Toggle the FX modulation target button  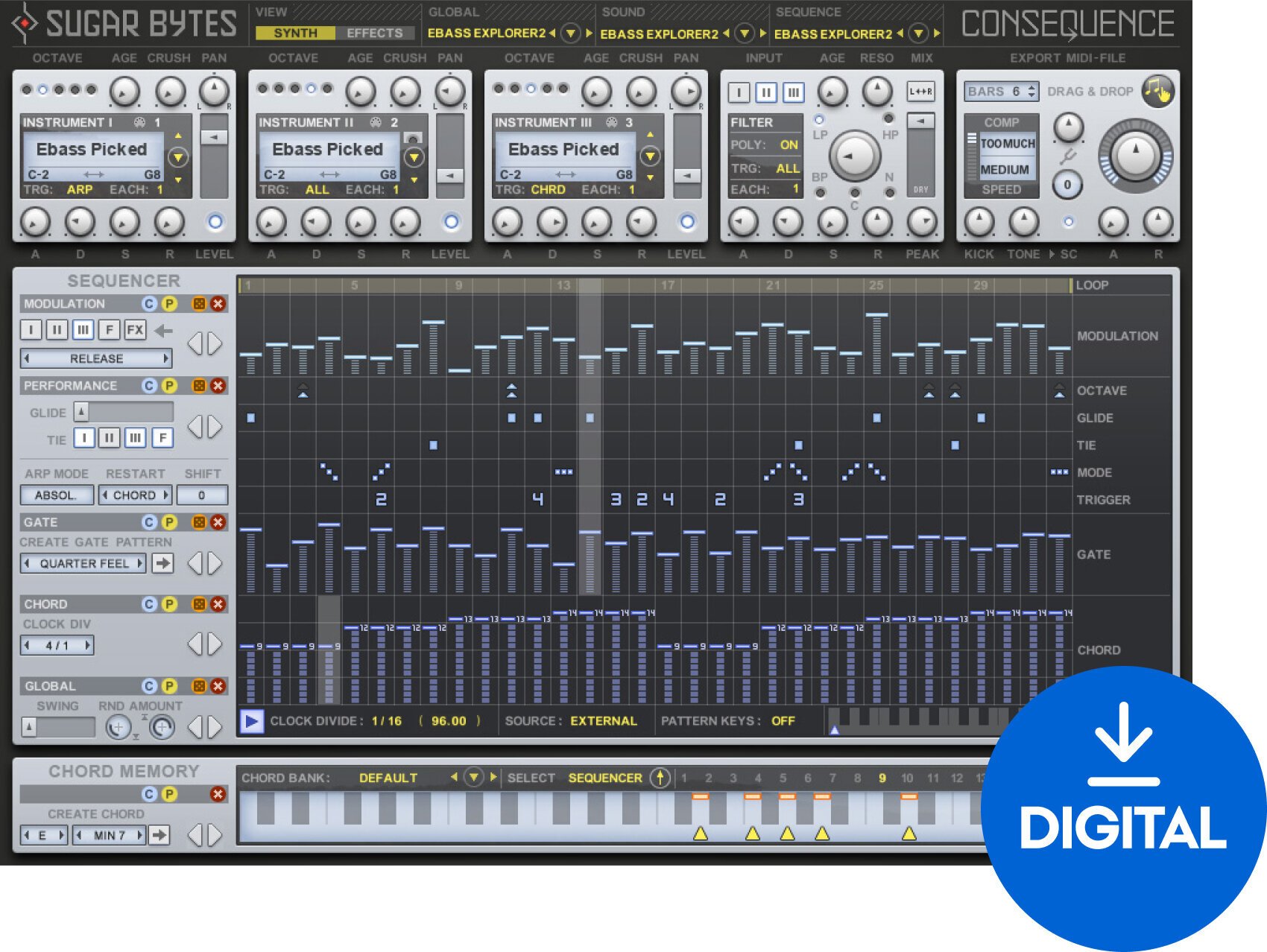tap(136, 330)
